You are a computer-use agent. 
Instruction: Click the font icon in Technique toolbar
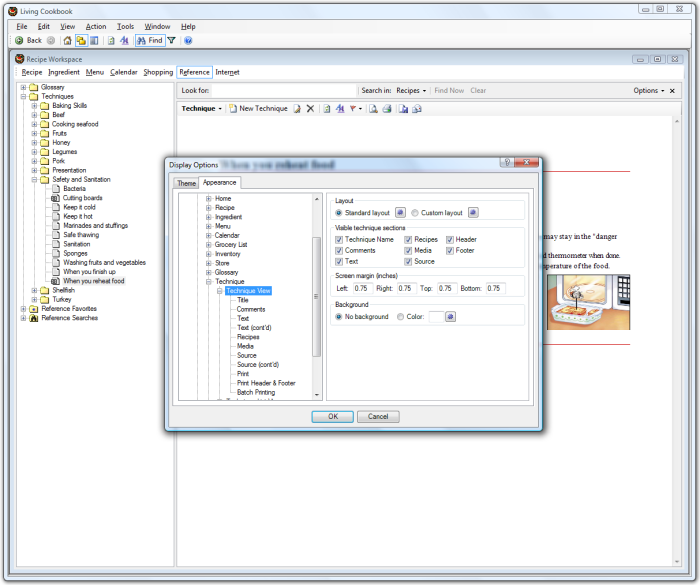340,109
